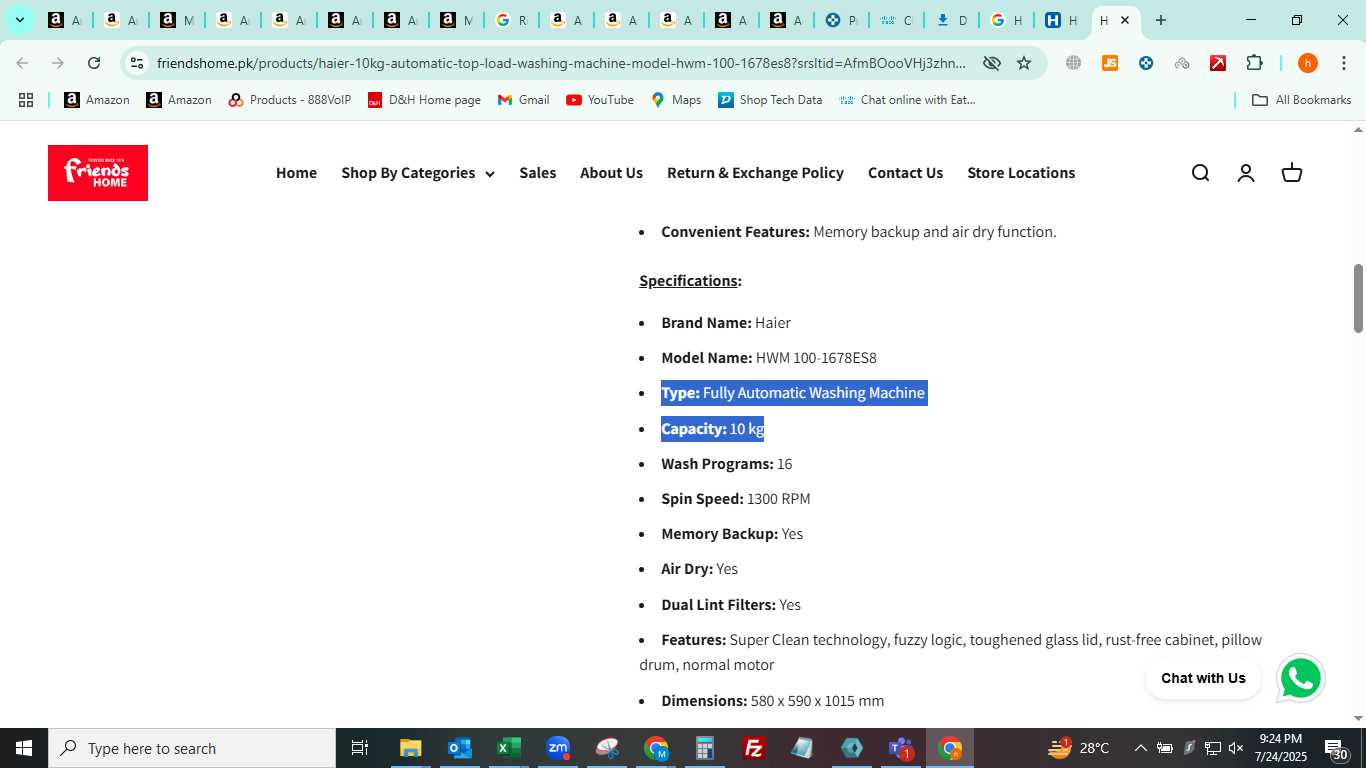This screenshot has height=768, width=1366.
Task: Click the WhatsApp chat icon
Action: pyautogui.click(x=1300, y=679)
